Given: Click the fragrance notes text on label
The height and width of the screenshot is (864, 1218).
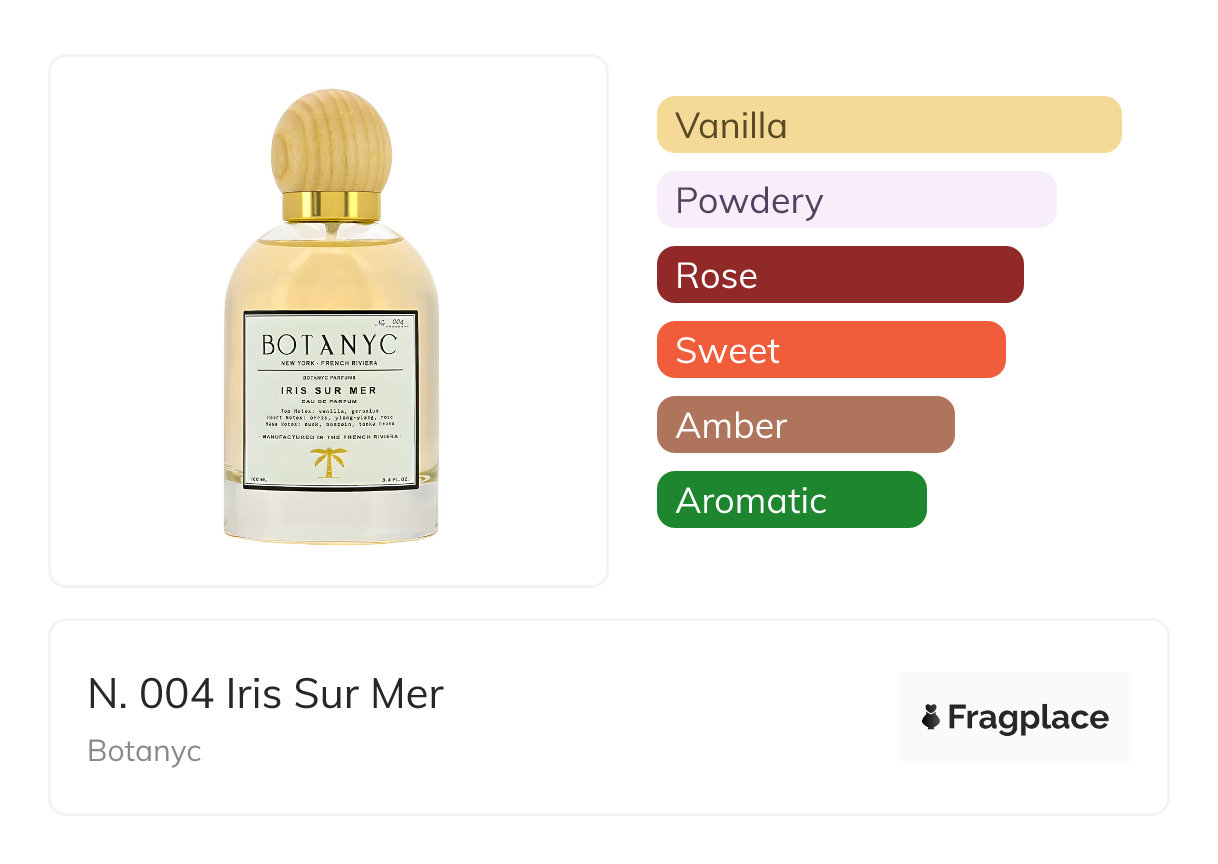Looking at the screenshot, I should (x=329, y=418).
